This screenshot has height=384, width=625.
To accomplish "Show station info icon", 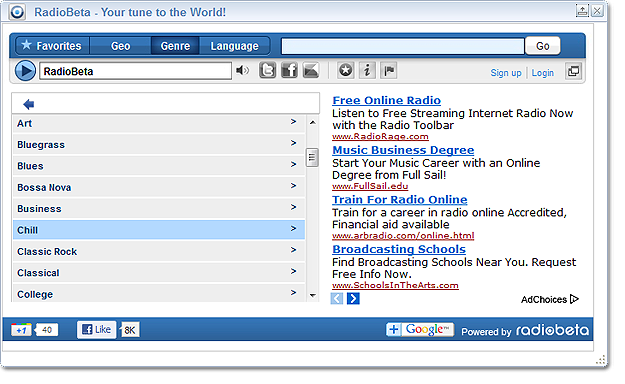I will 367,71.
